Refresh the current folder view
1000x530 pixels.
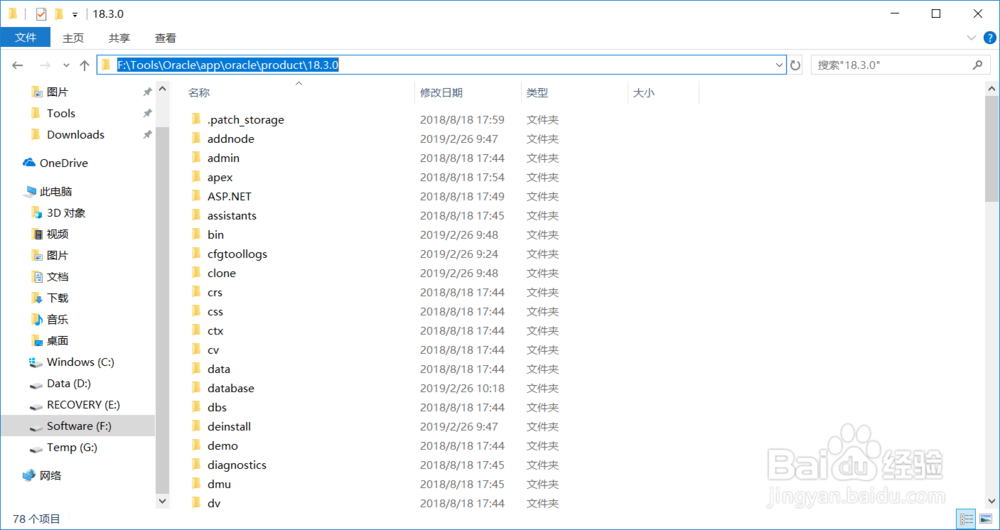pyautogui.click(x=795, y=65)
